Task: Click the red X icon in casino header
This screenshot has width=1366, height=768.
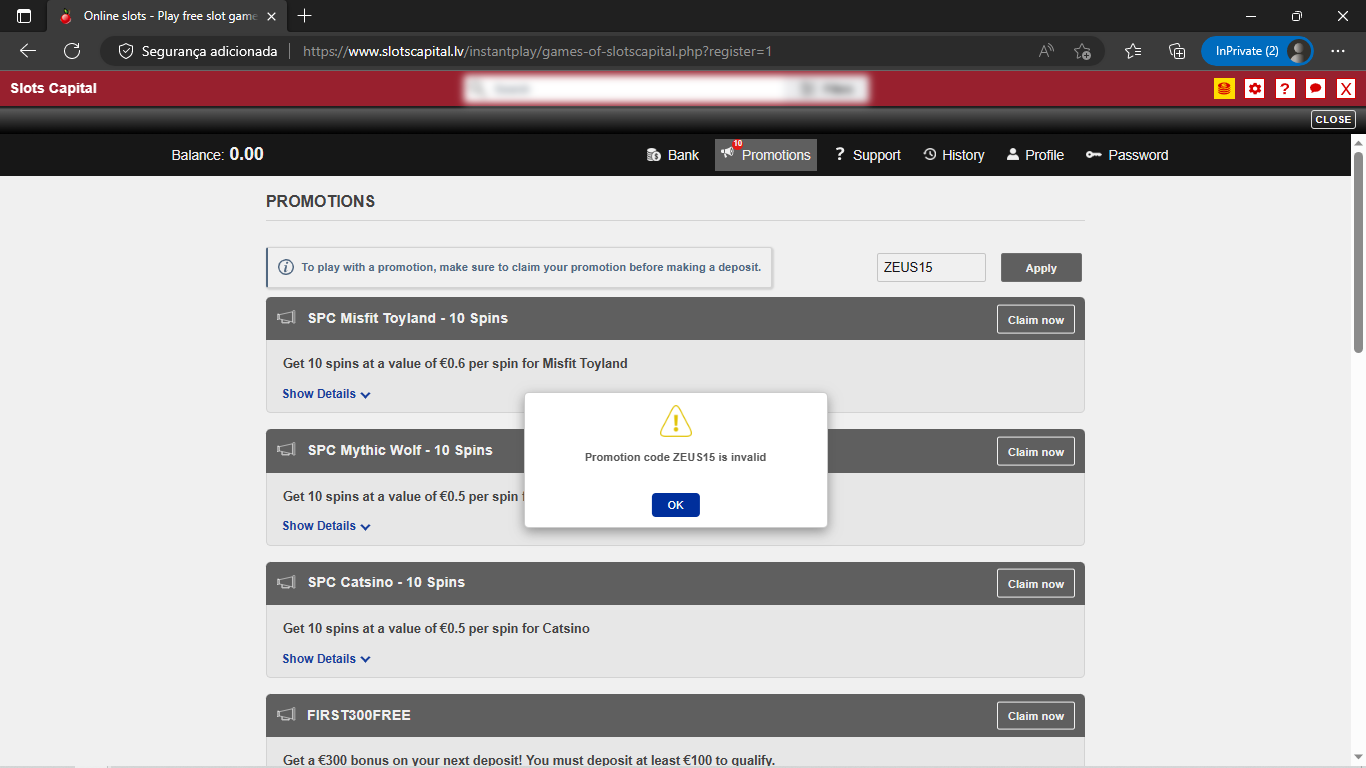Action: (x=1346, y=89)
